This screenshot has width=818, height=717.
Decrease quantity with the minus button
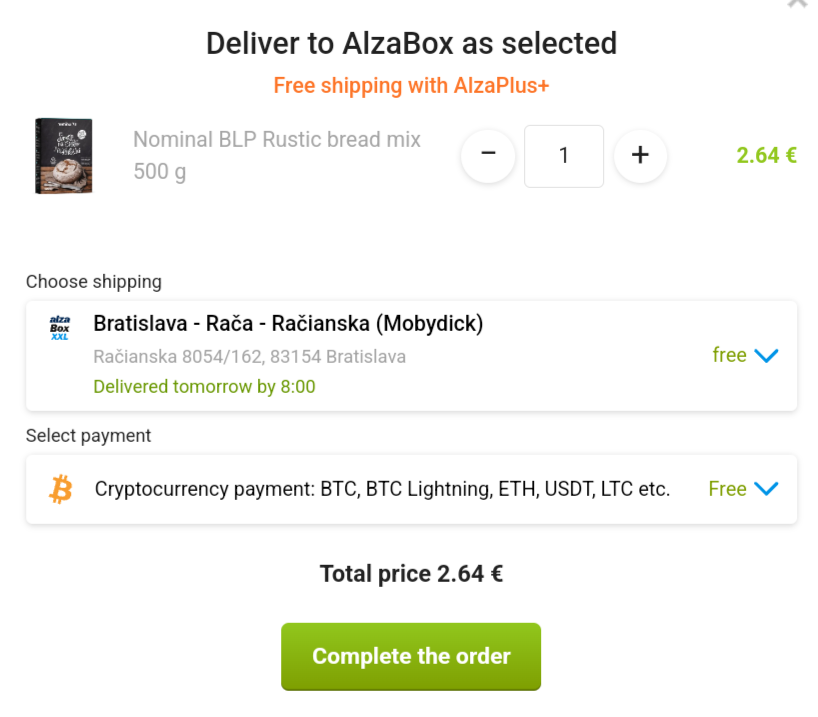tap(488, 156)
